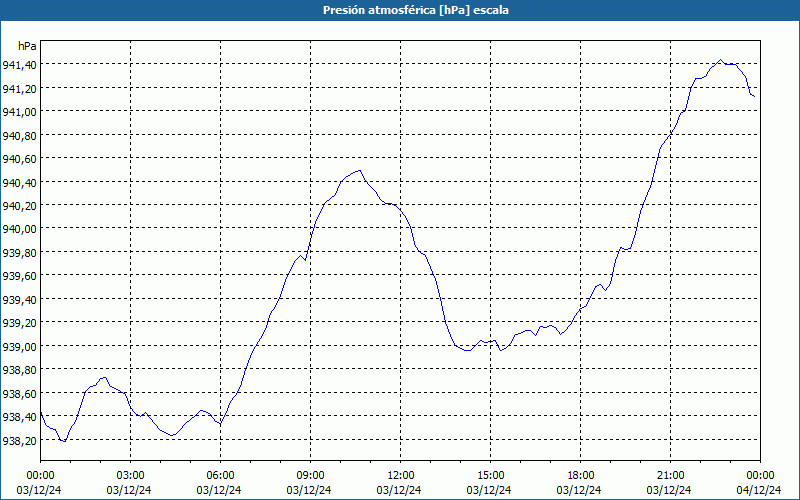
Task: Pick the 940,40 pressure scale label
Action: coord(19,182)
